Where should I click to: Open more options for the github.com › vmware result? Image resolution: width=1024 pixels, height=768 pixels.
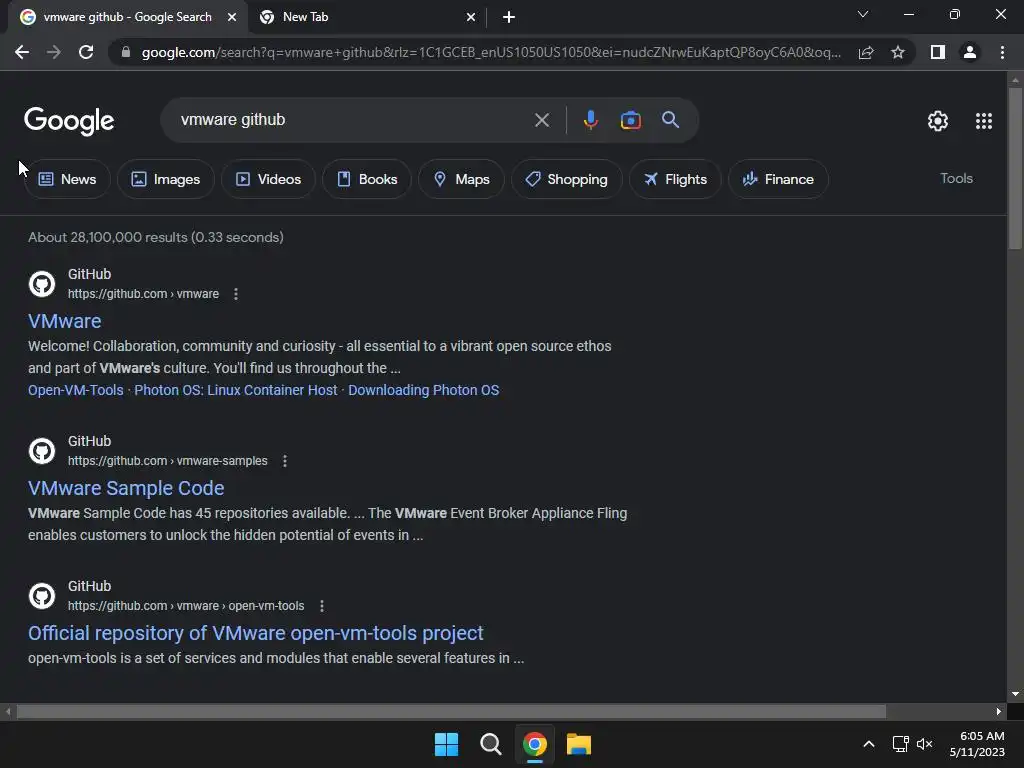tap(236, 294)
